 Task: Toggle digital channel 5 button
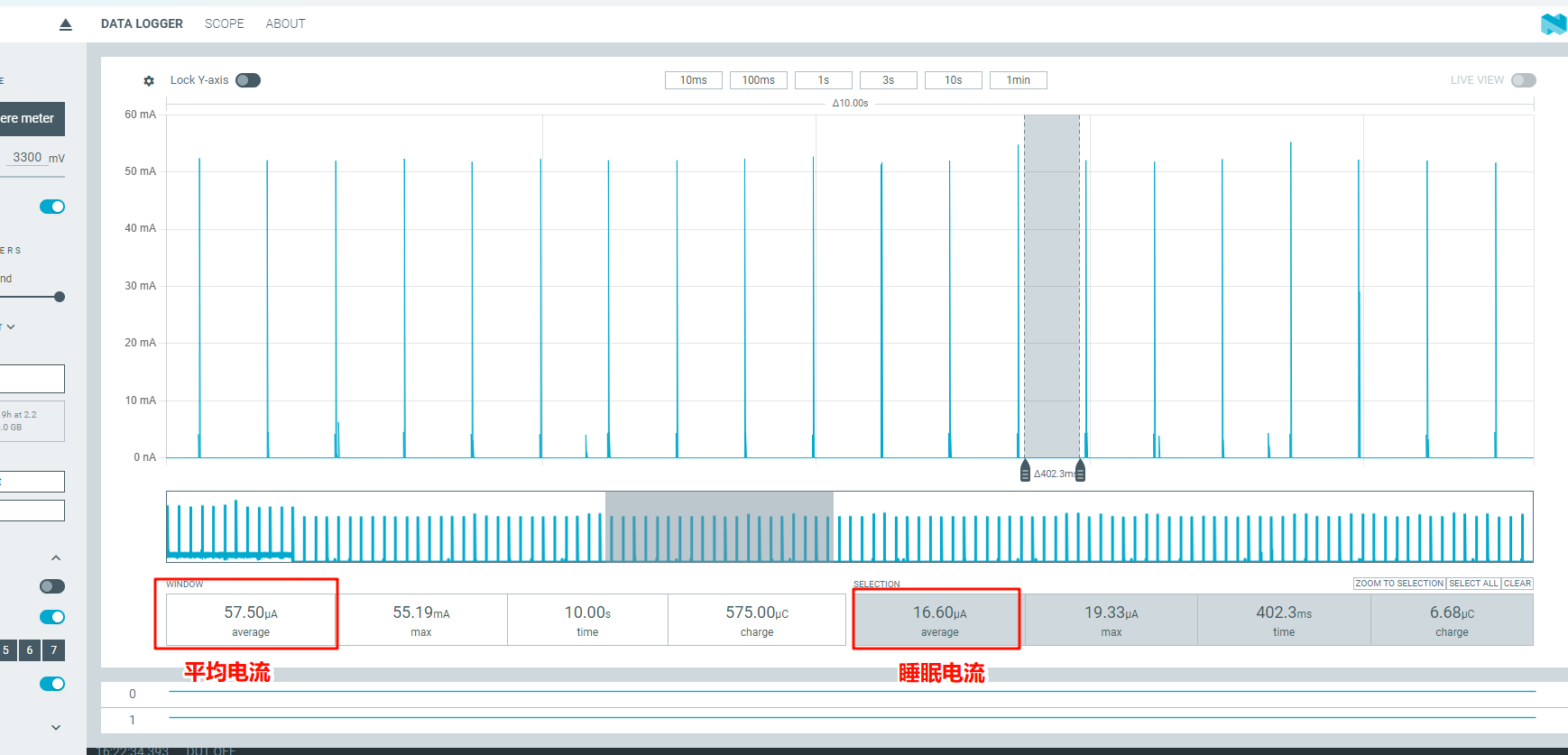pyautogui.click(x=6, y=649)
